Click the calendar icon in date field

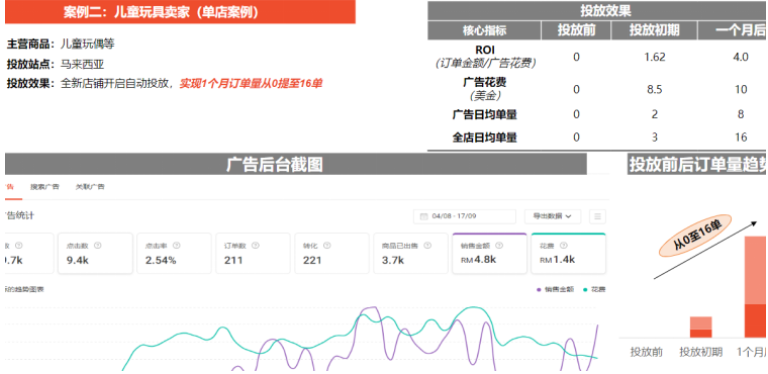click(424, 216)
